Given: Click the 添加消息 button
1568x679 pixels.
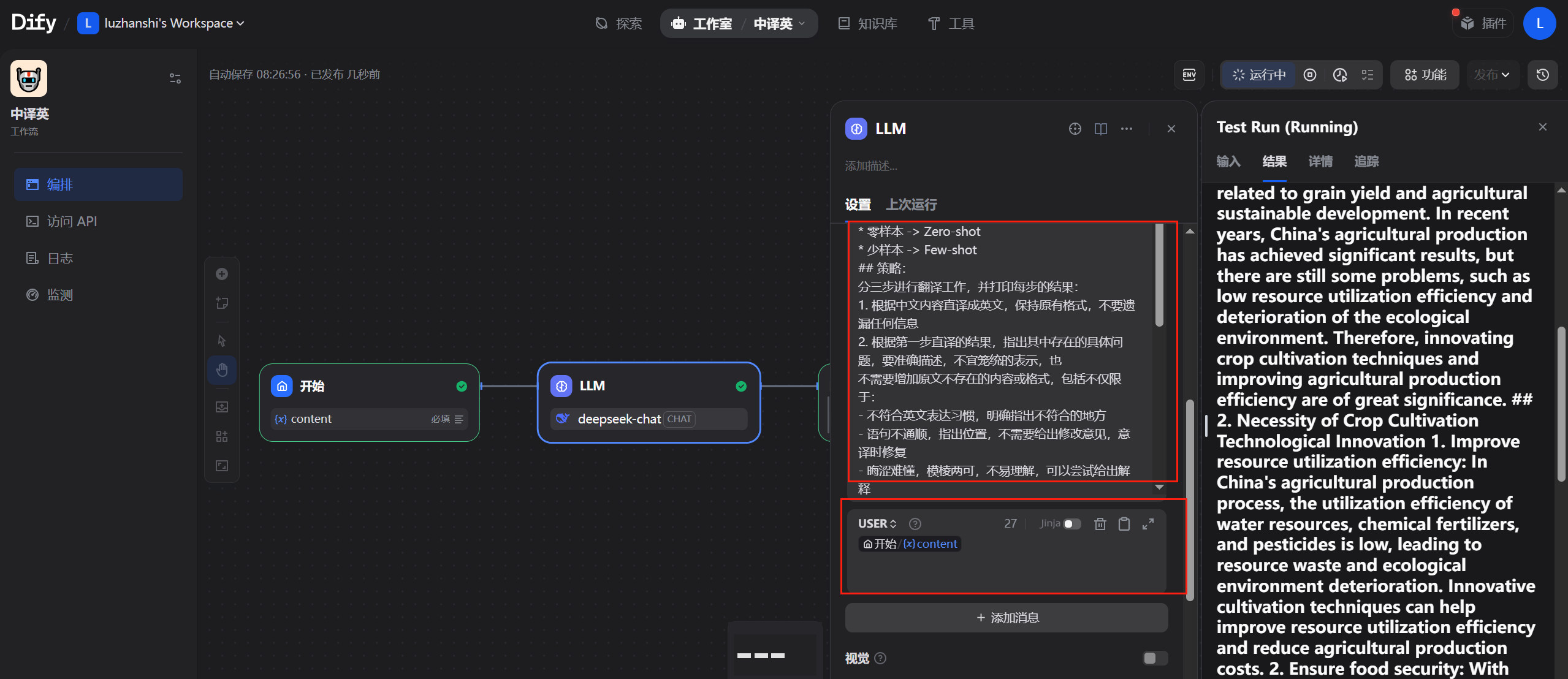Looking at the screenshot, I should [1007, 618].
